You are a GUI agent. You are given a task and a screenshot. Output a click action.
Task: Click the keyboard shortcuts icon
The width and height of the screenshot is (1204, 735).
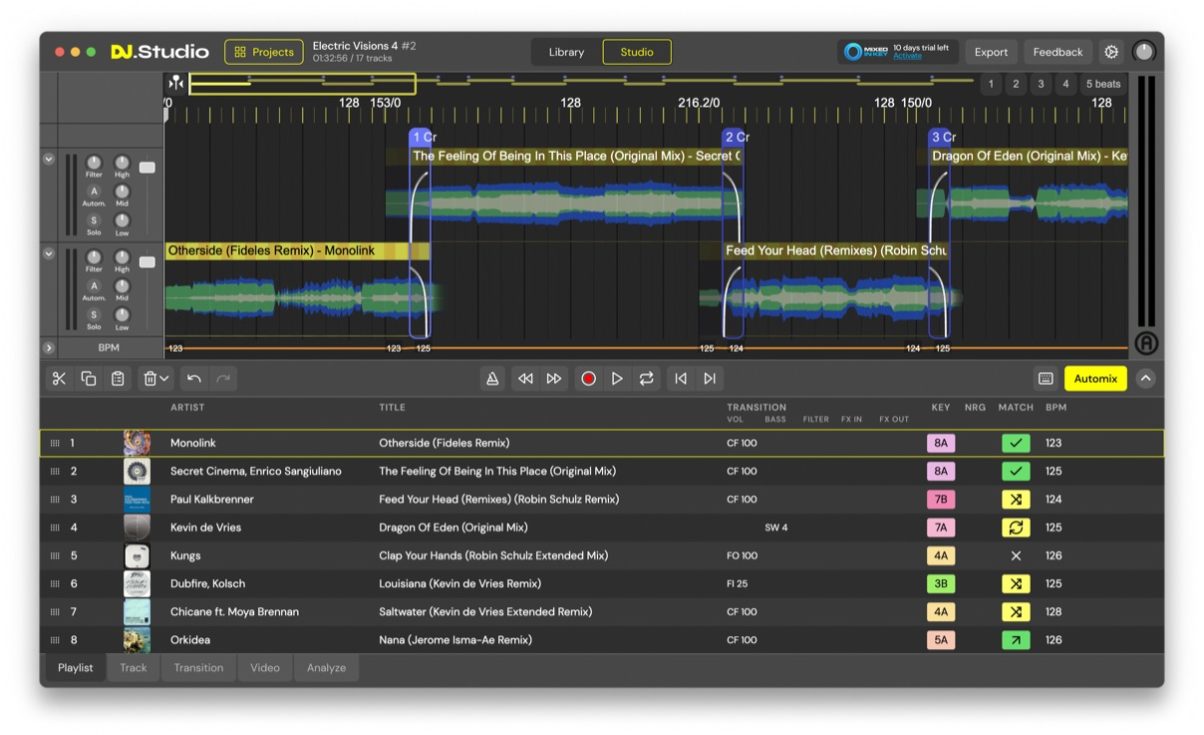tap(1046, 378)
